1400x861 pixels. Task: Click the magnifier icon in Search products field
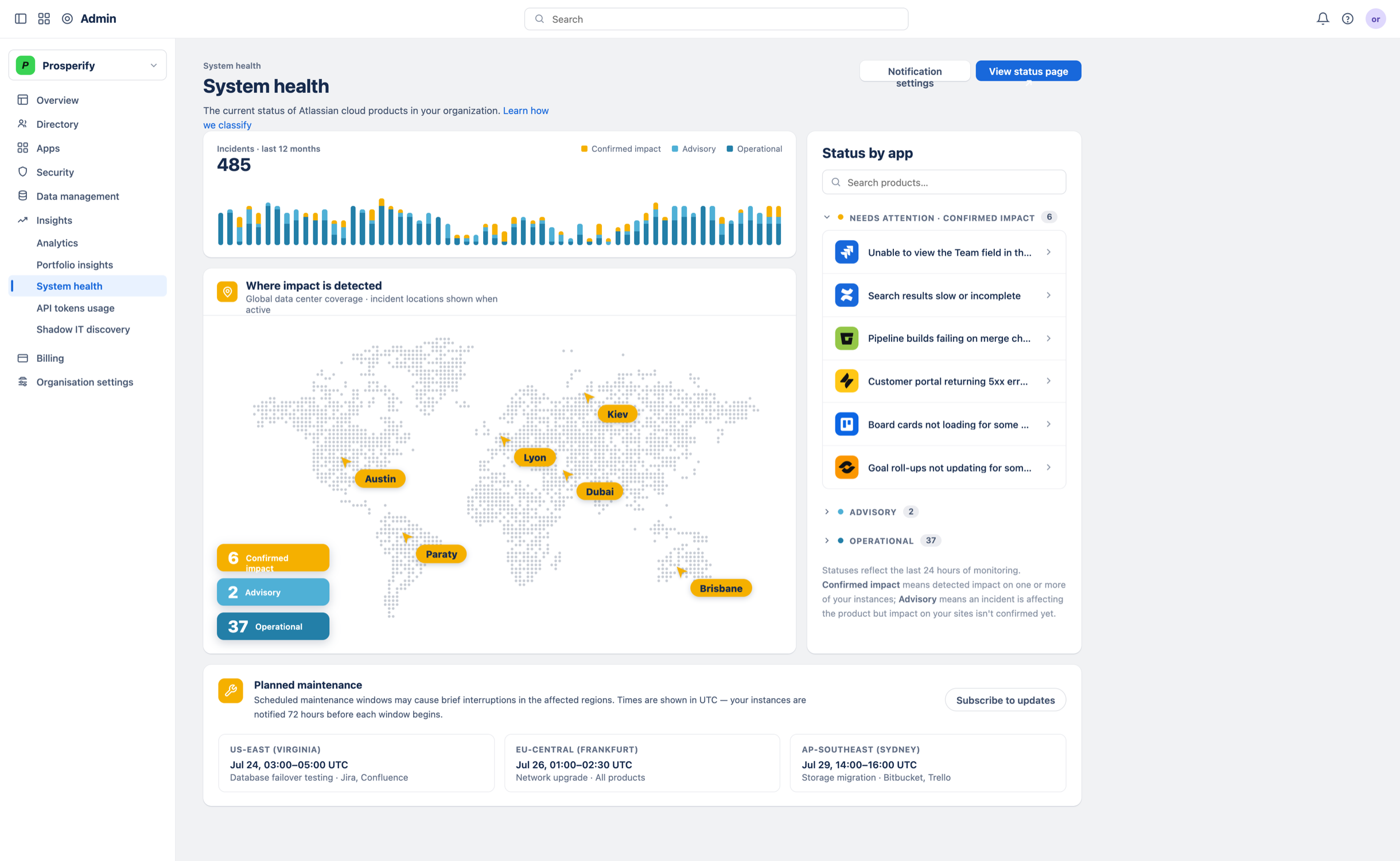pyautogui.click(x=836, y=182)
